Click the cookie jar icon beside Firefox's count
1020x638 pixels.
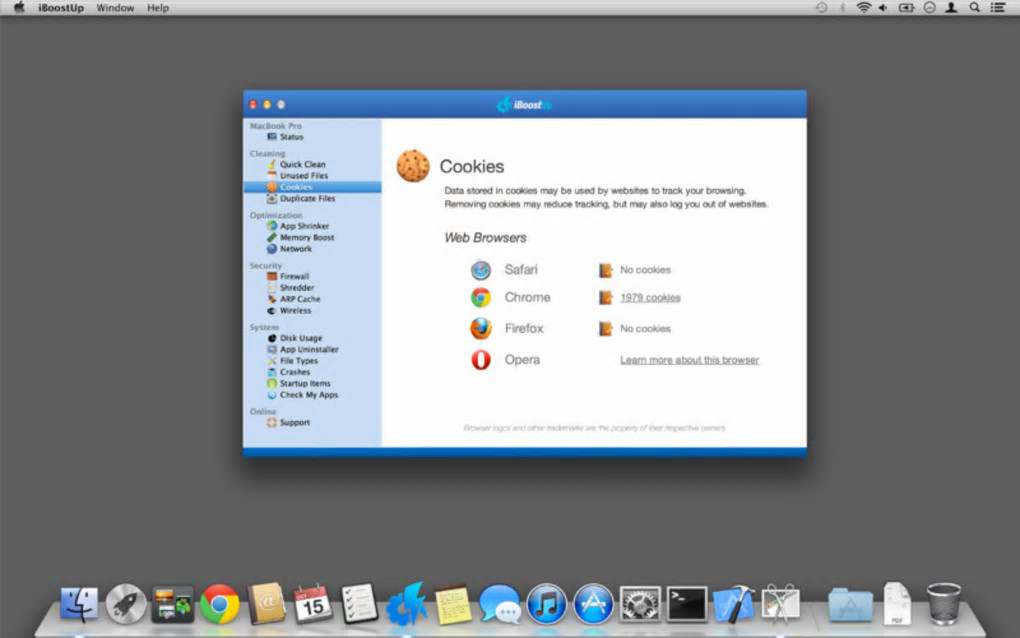pyautogui.click(x=605, y=328)
